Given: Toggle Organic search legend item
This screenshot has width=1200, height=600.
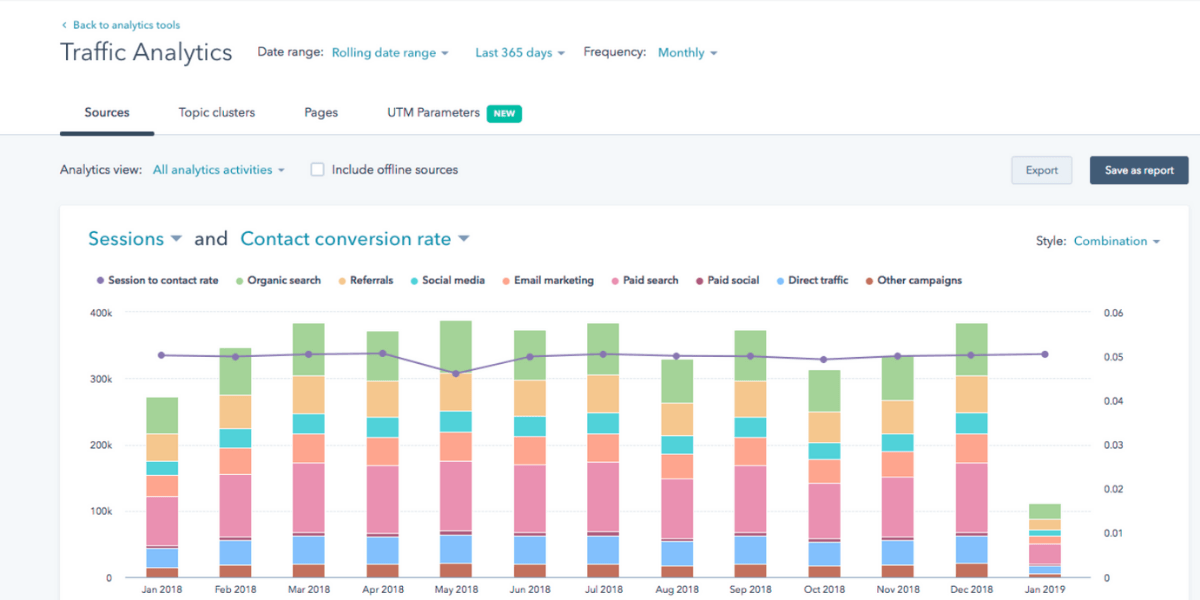Looking at the screenshot, I should tap(277, 281).
